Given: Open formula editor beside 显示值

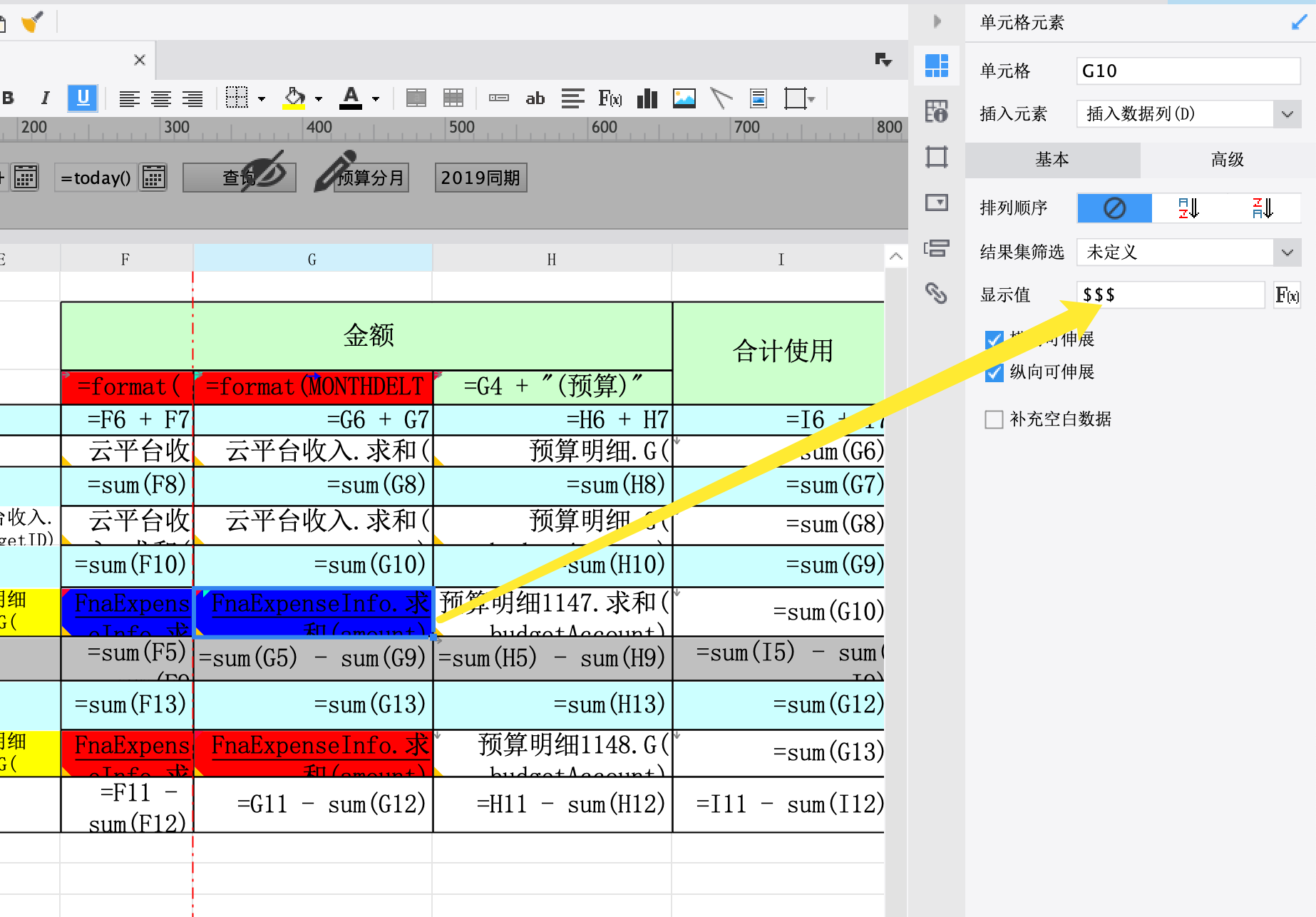Looking at the screenshot, I should coord(1287,295).
